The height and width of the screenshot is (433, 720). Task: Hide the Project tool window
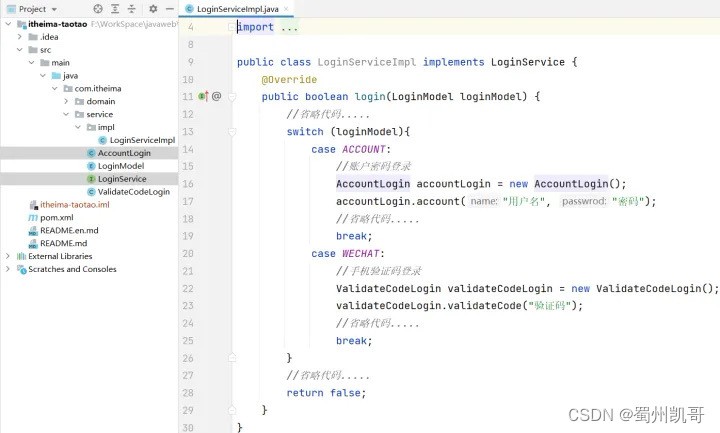point(168,9)
